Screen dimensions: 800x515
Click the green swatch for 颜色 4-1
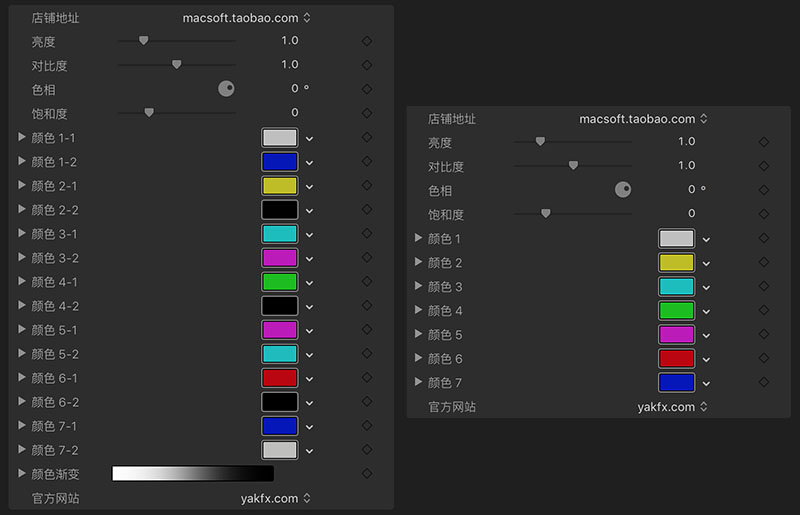[x=280, y=282]
